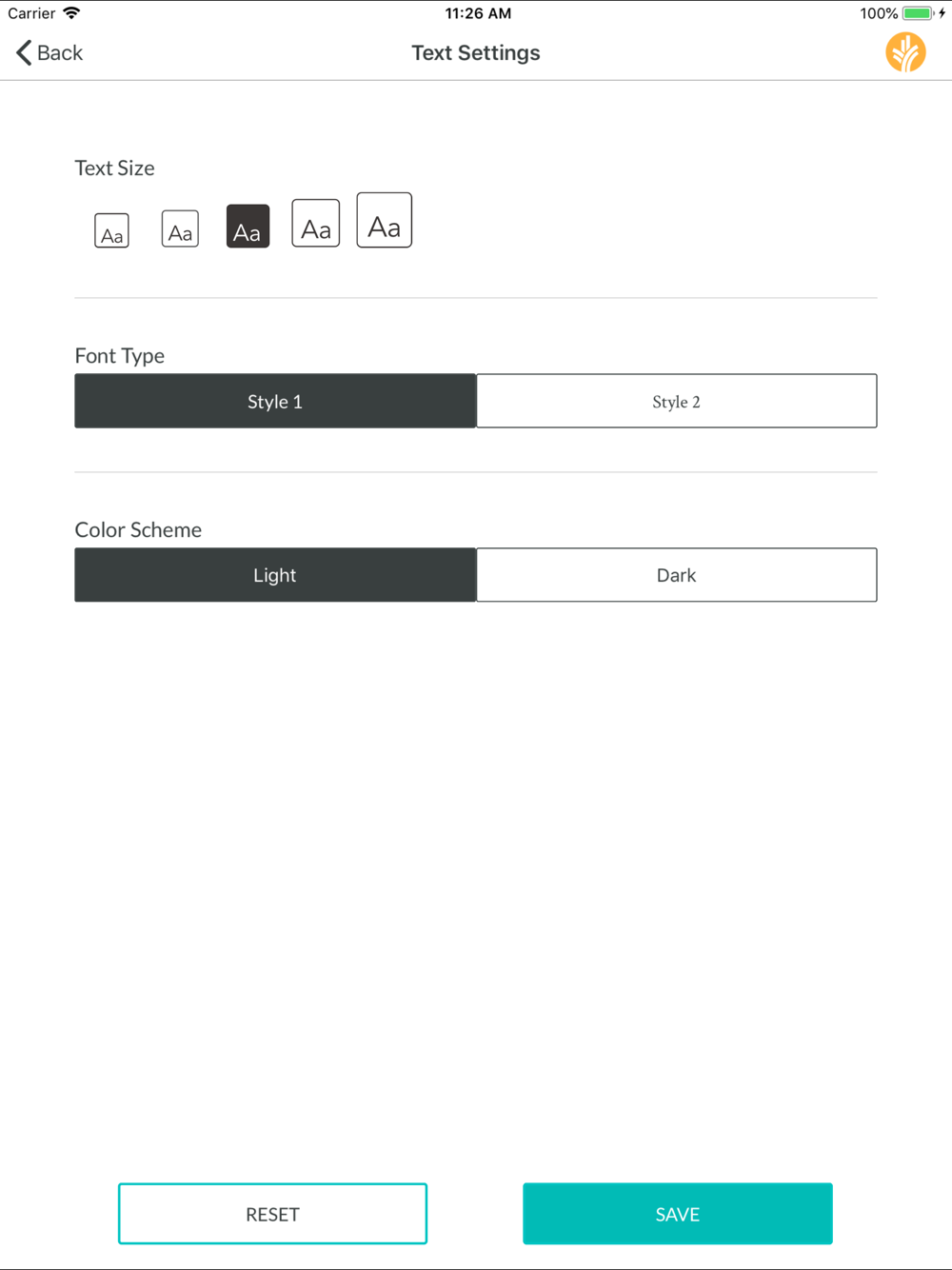952x1270 pixels.
Task: Select the largest Aa text size
Action: tap(384, 220)
